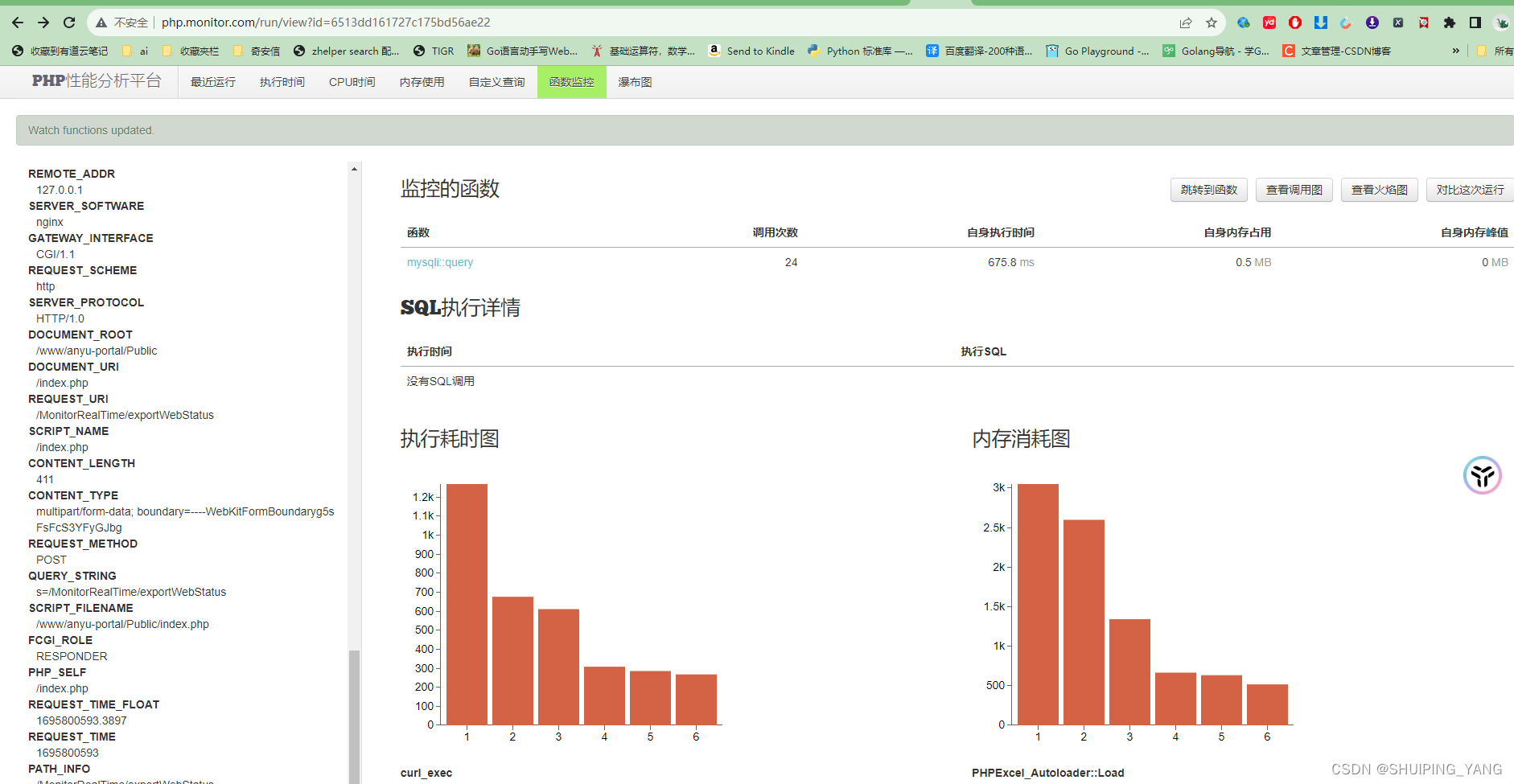Click the PHP性能分析平台 logo link
This screenshot has width=1514, height=784.
pos(97,80)
